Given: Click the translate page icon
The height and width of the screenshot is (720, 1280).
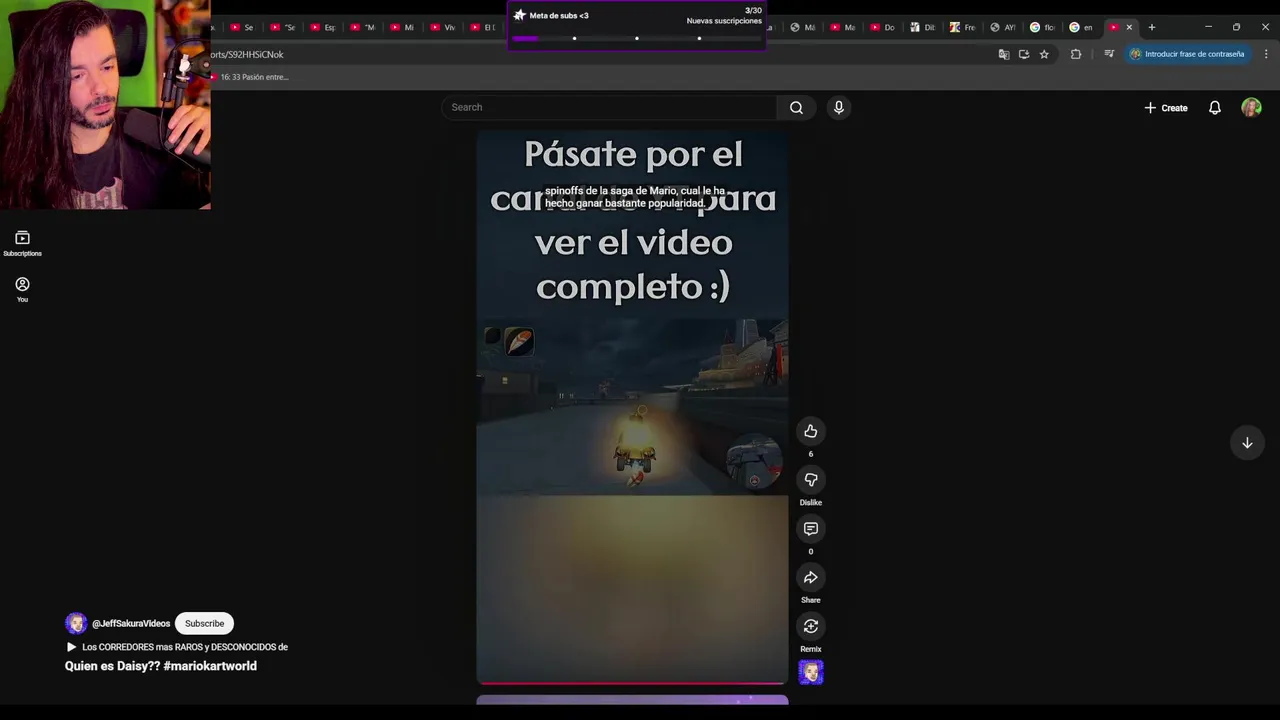Looking at the screenshot, I should (x=1004, y=54).
